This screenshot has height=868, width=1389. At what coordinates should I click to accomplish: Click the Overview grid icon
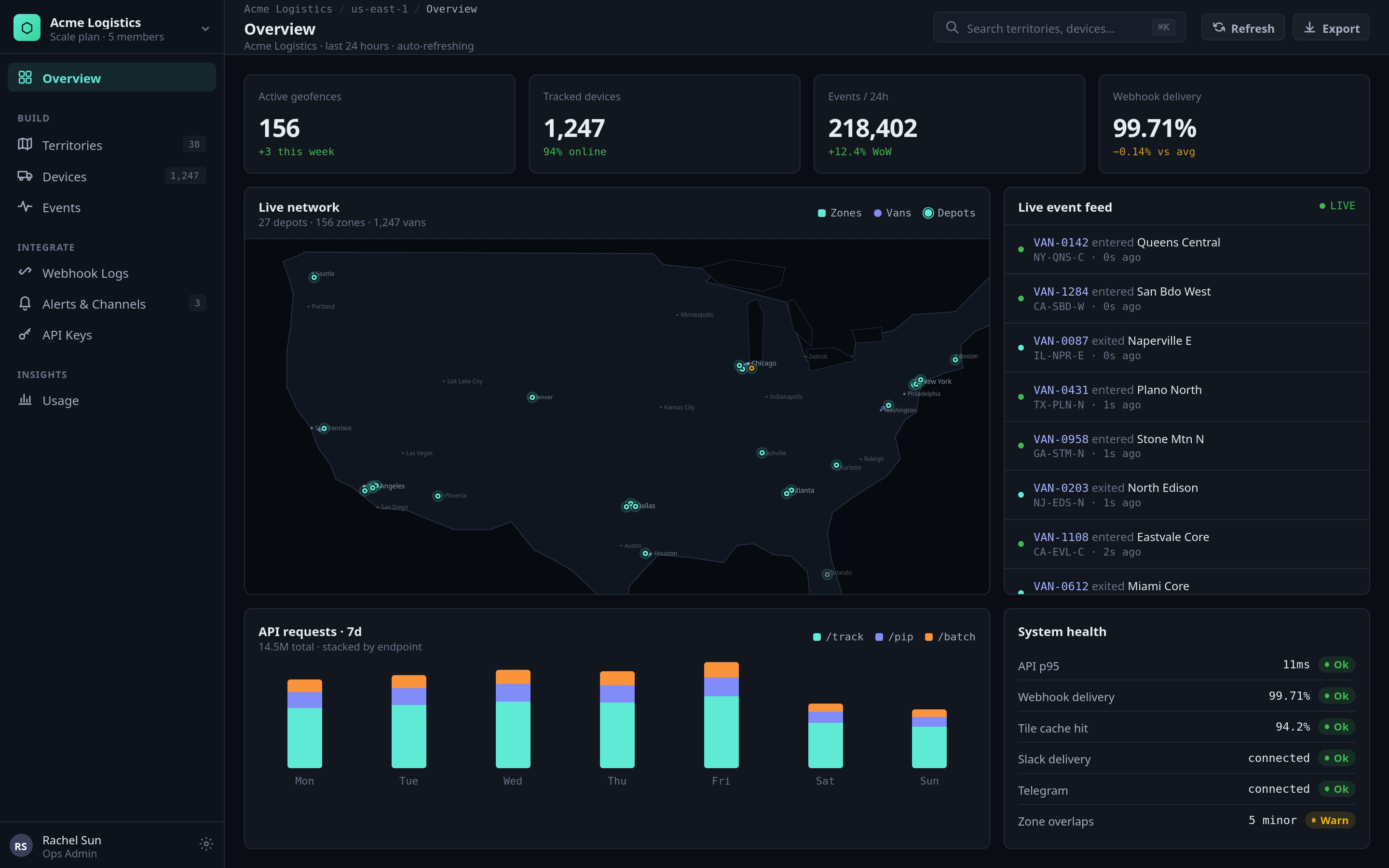click(25, 78)
